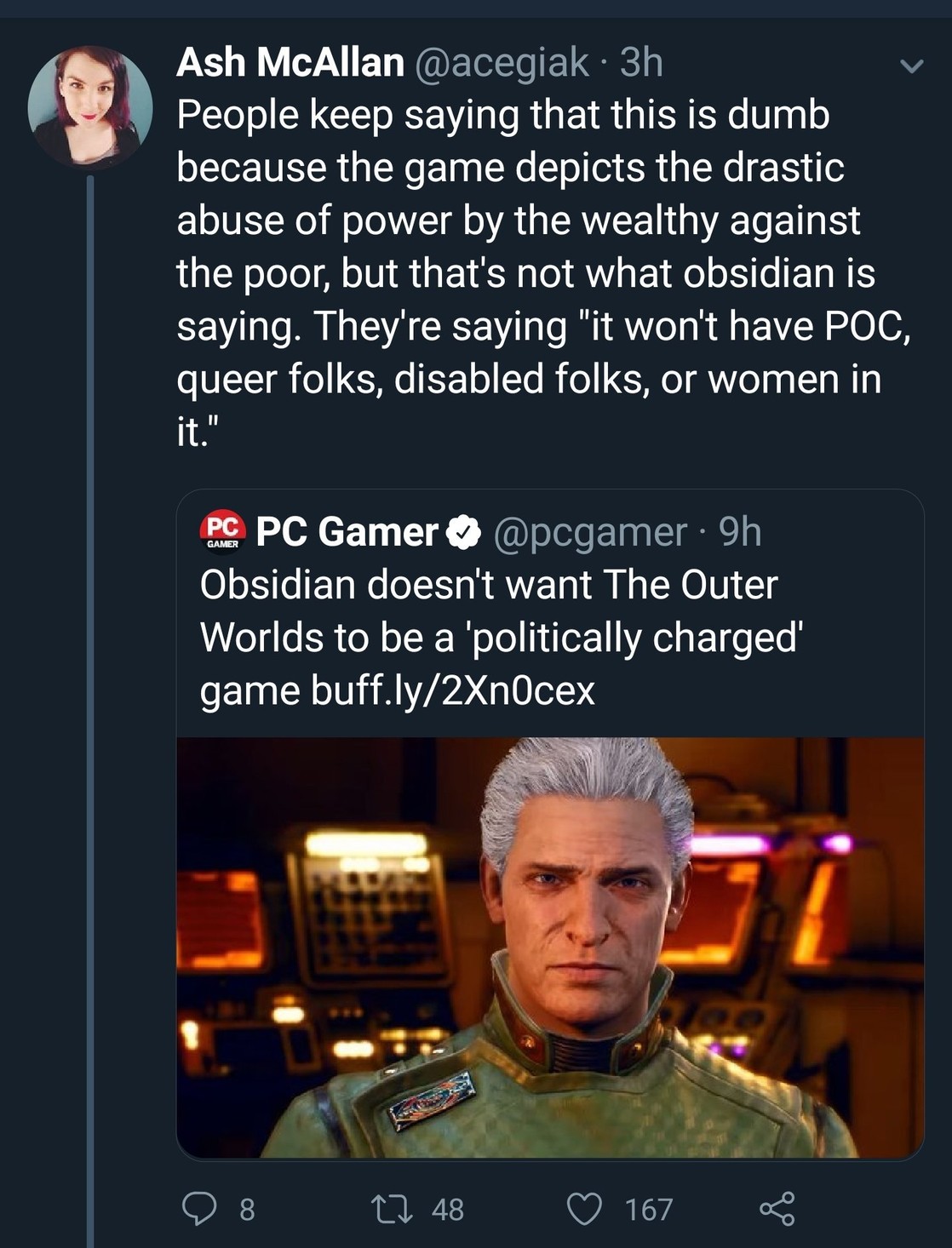View the Outer Worlds character image

pos(550,947)
